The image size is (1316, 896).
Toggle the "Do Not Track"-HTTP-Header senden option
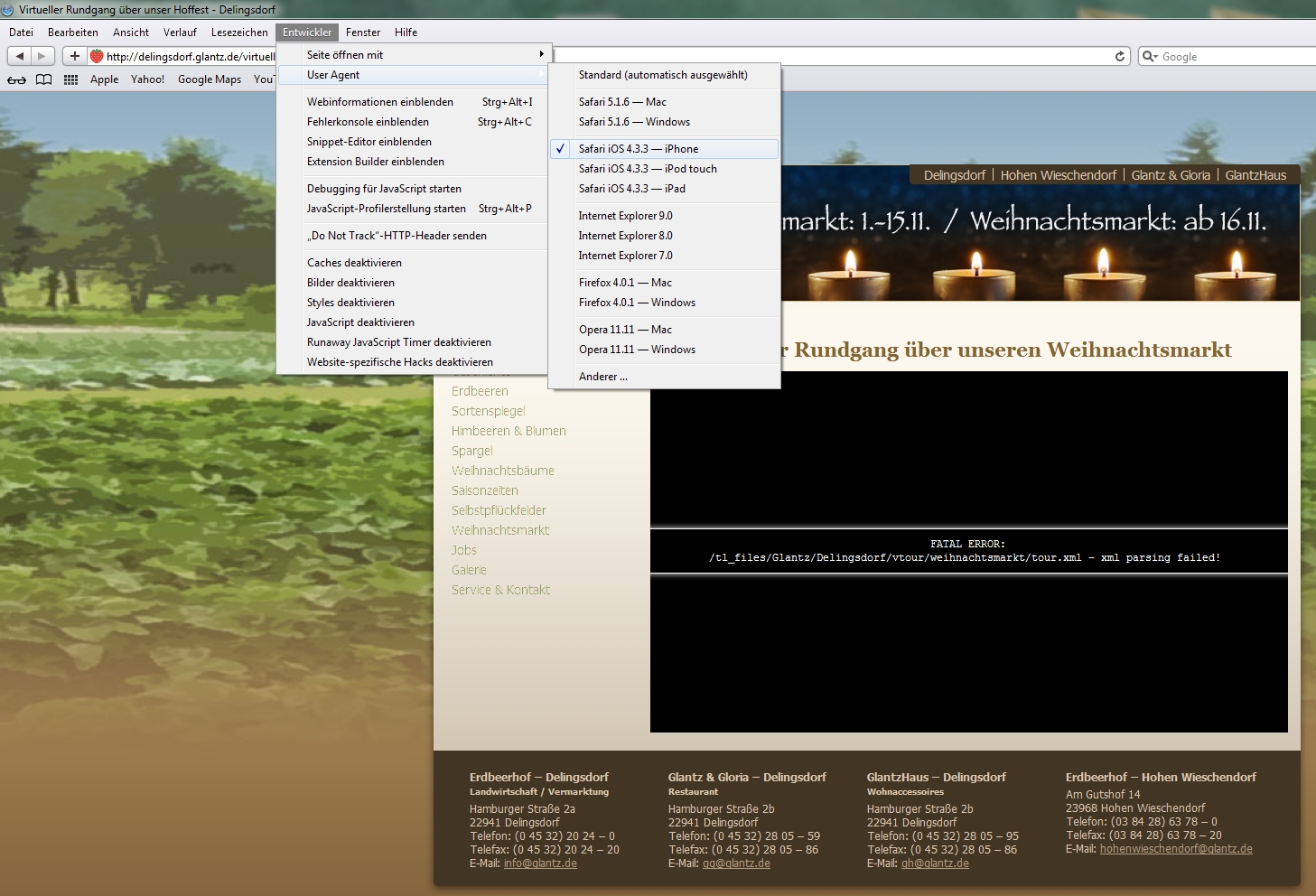(397, 236)
